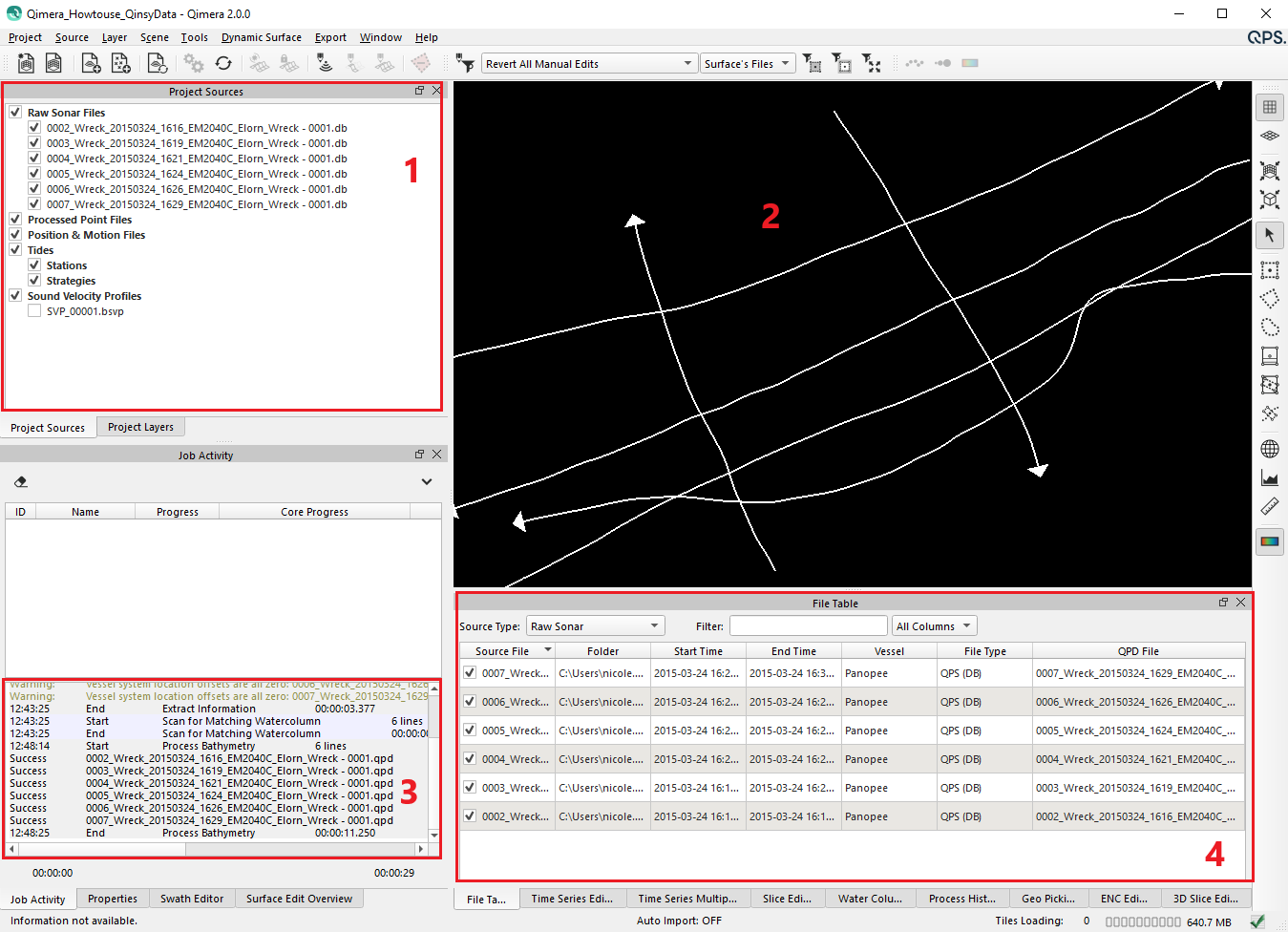Screen dimensions: 1288x932
Task: Clear the Job Activity log with eraser
Action: [21, 482]
